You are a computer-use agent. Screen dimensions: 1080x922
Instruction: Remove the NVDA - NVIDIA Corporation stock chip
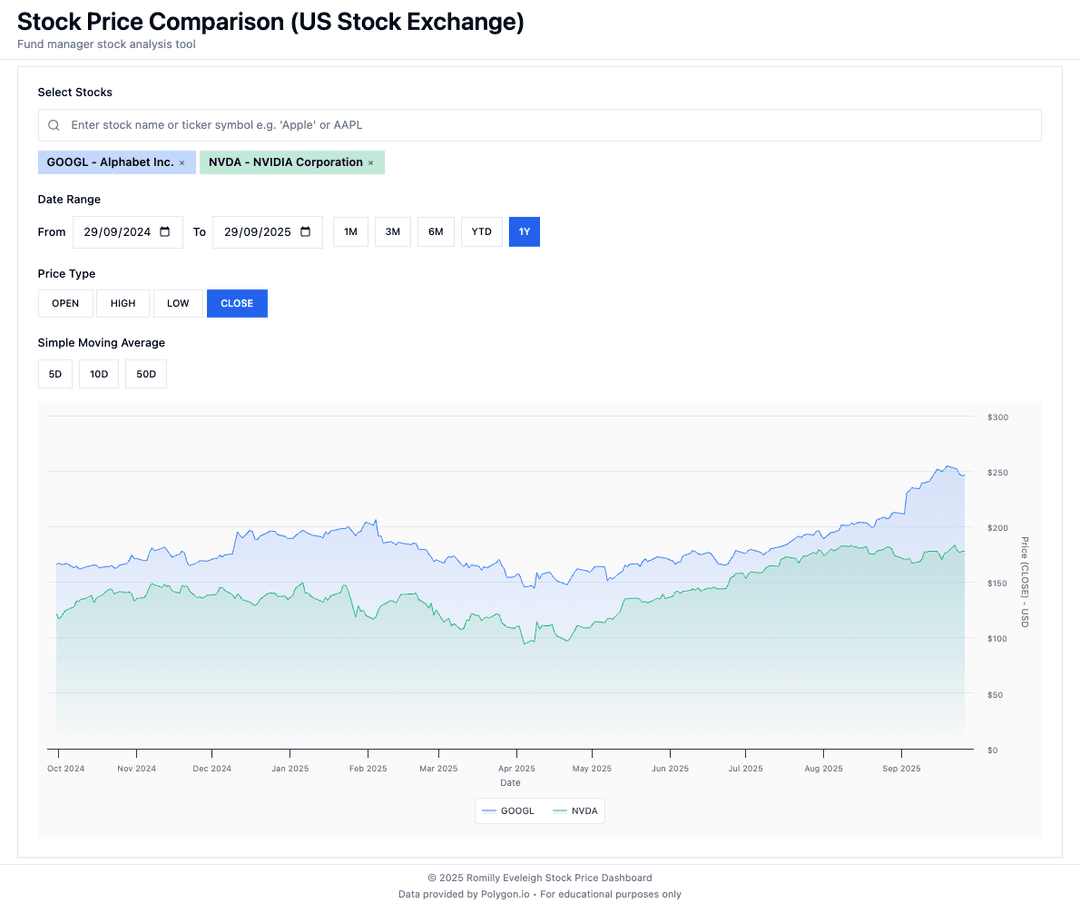(x=371, y=161)
